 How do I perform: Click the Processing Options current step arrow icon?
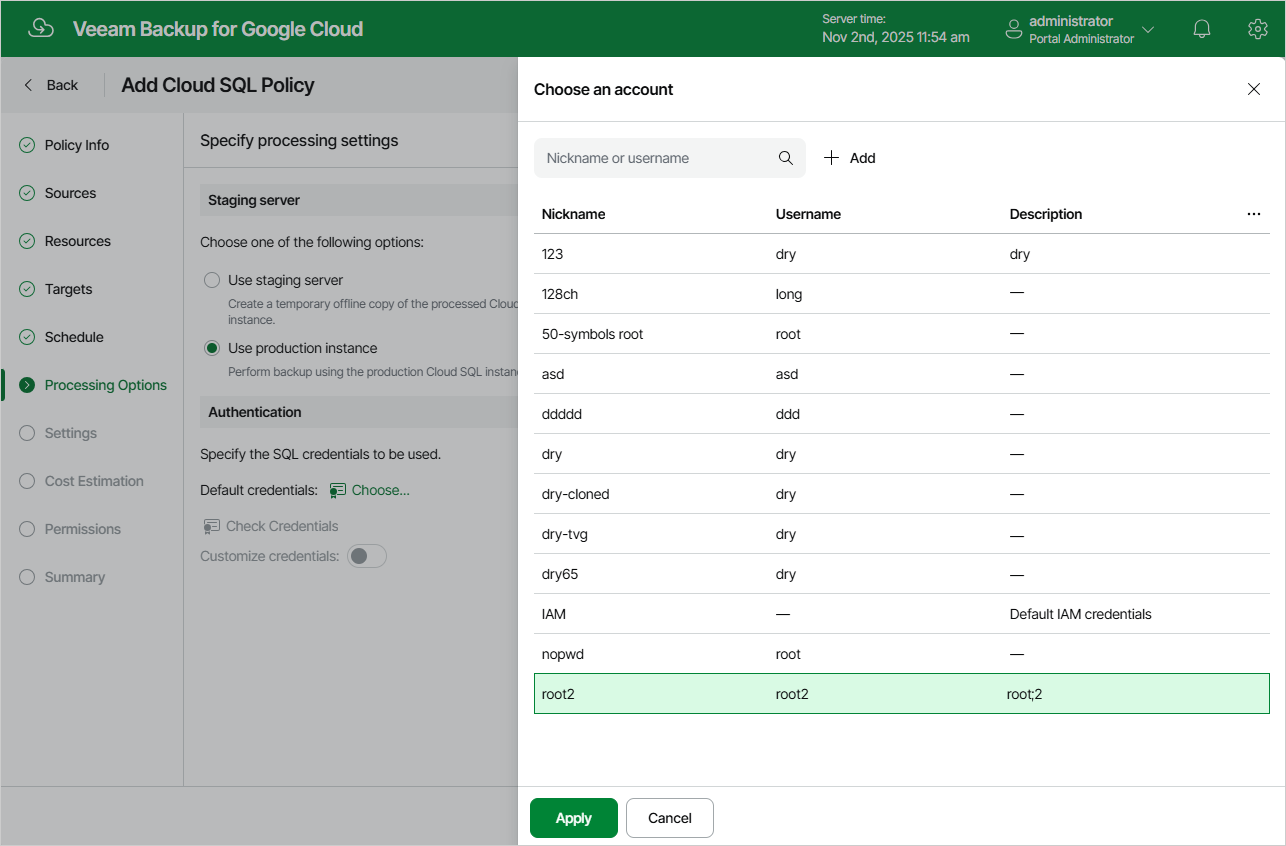click(27, 385)
